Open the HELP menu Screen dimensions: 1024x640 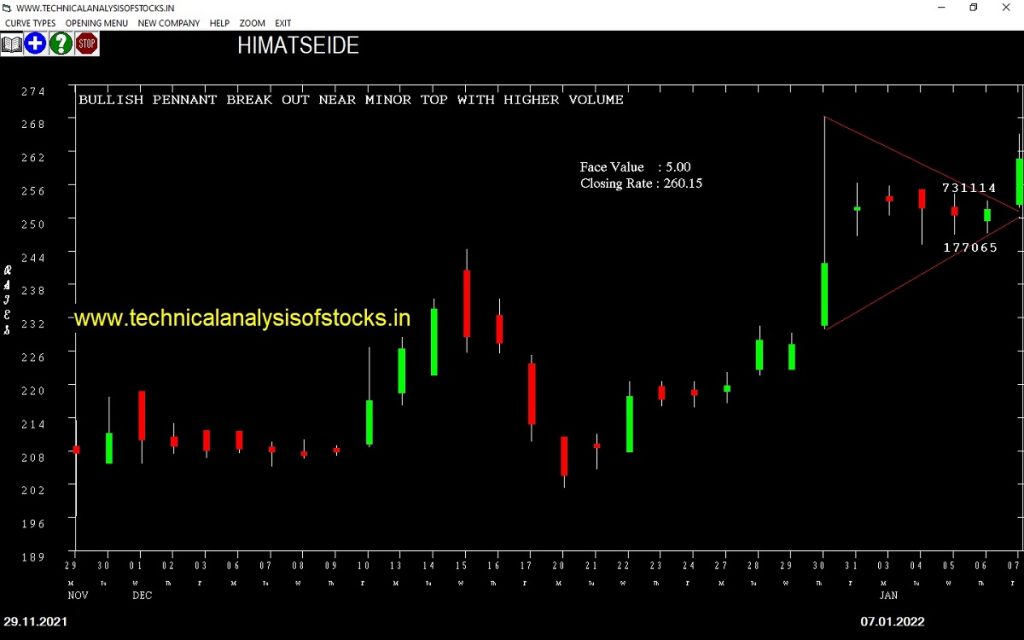(219, 23)
